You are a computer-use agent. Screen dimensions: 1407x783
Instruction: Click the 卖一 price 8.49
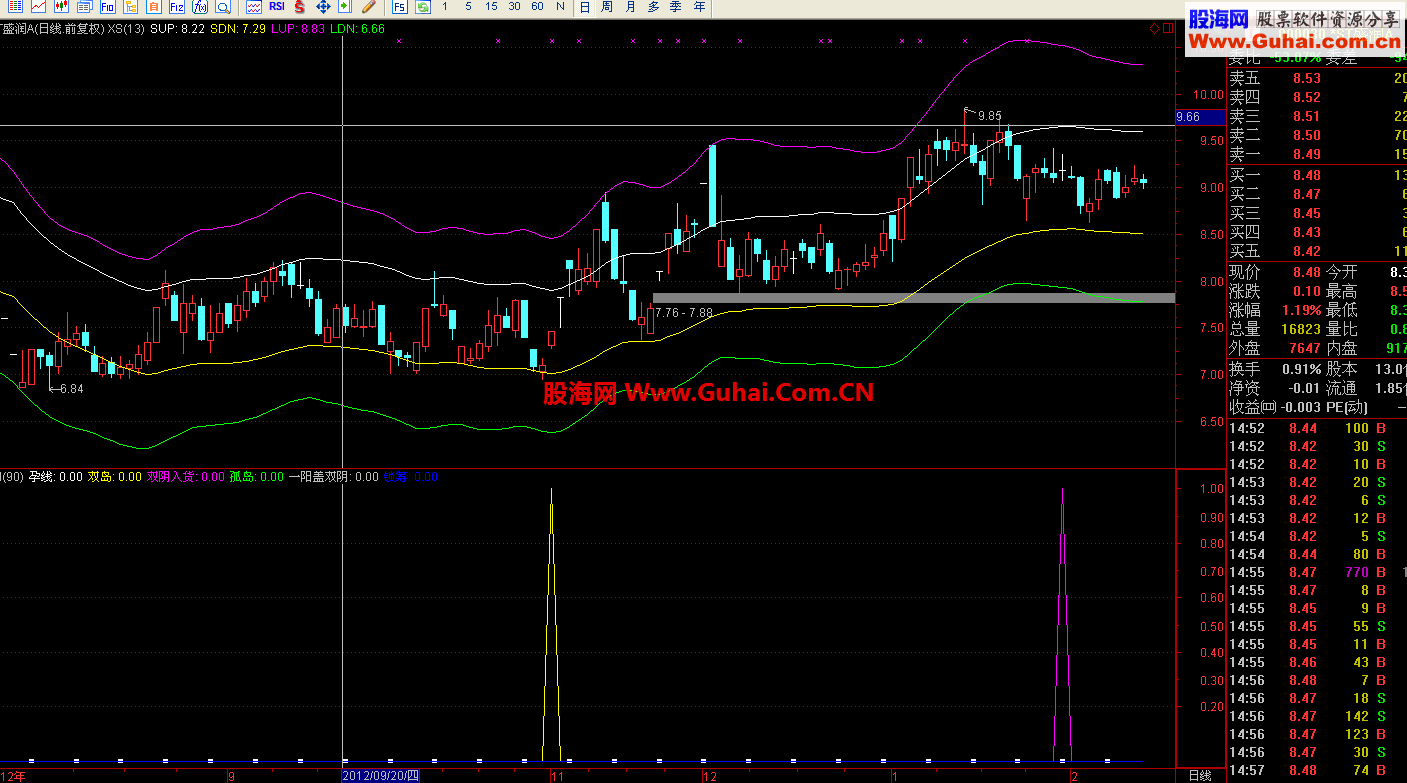[x=1306, y=155]
